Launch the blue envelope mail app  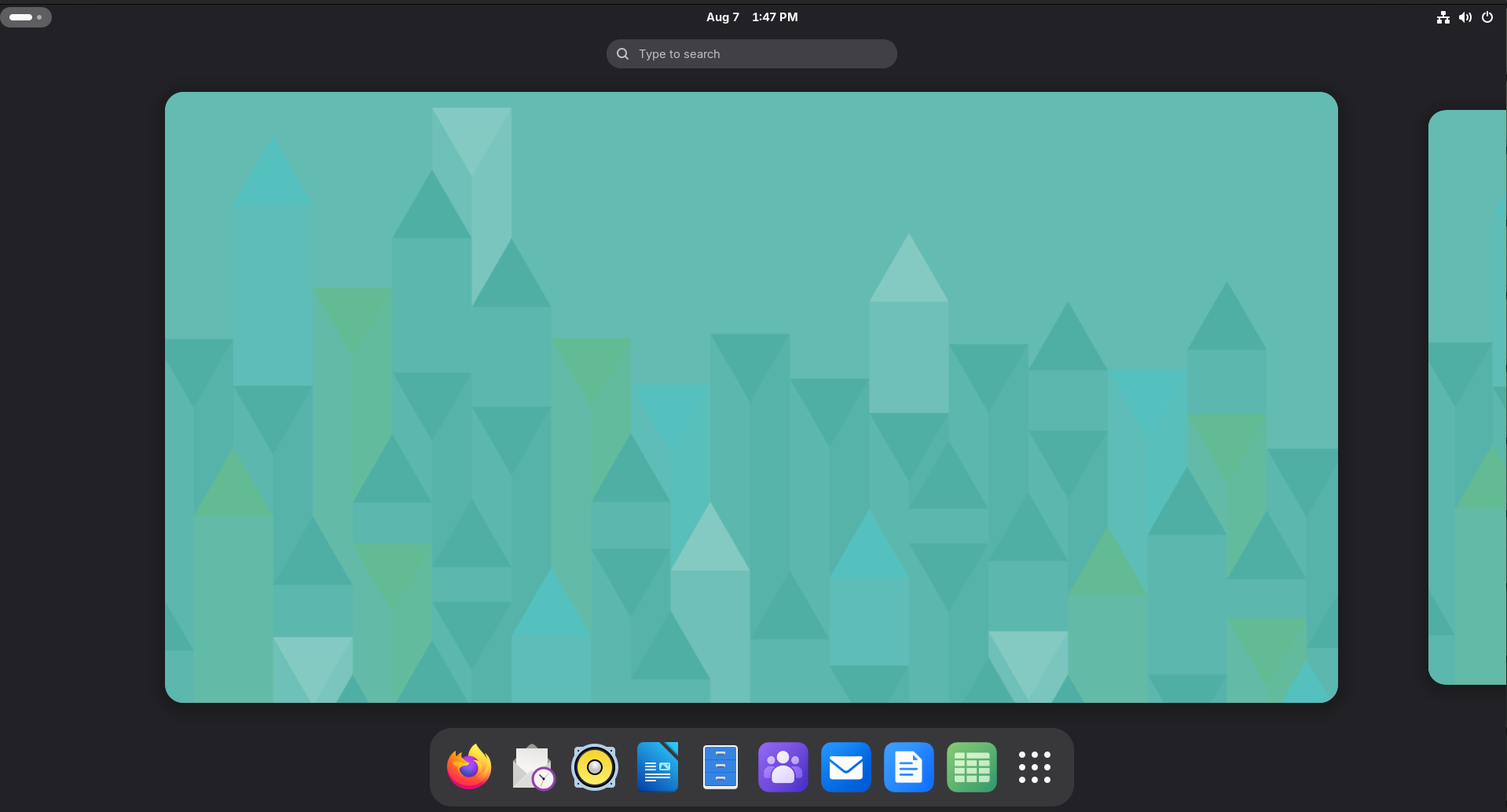tap(846, 767)
